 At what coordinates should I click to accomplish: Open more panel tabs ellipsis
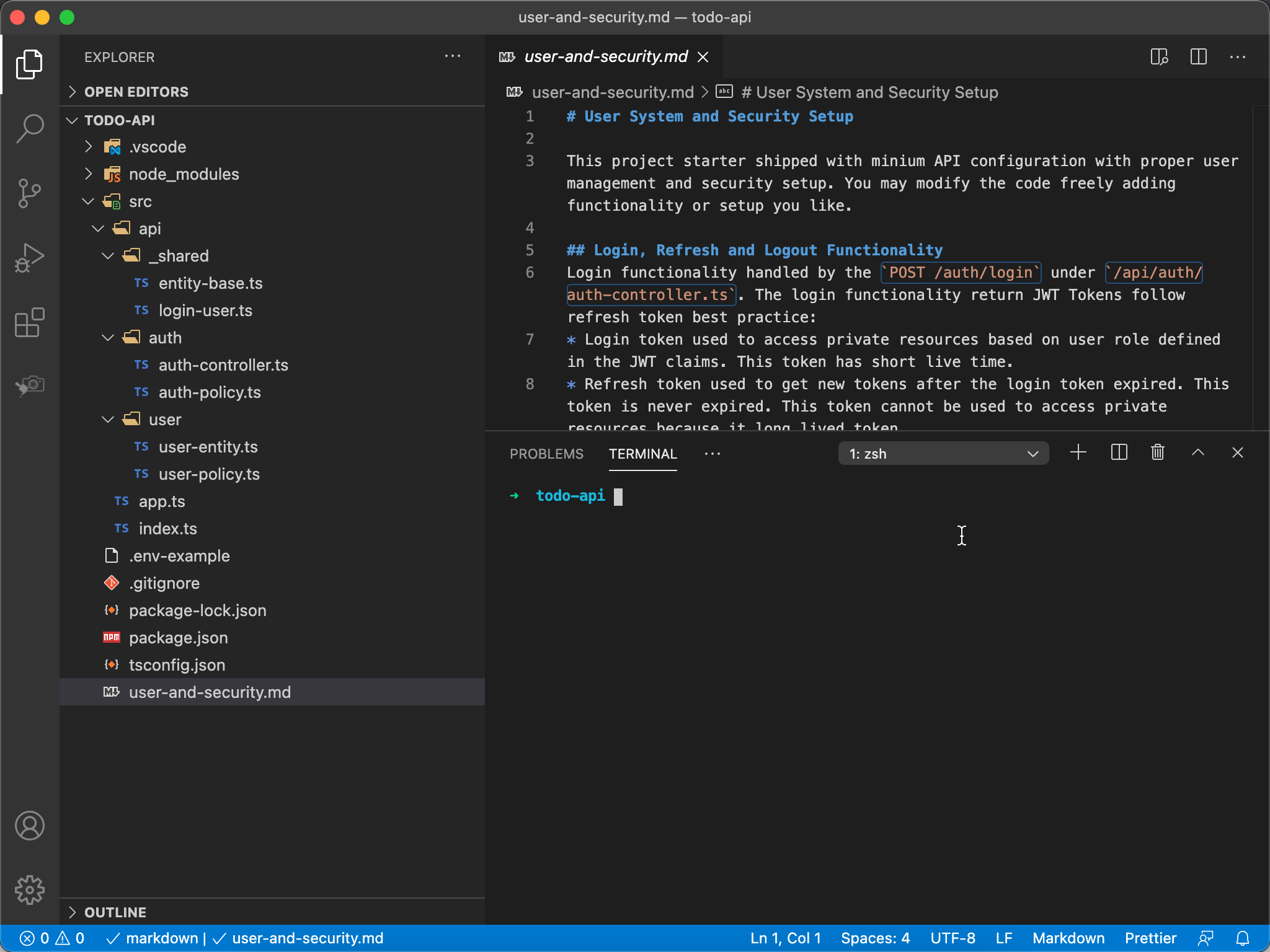[713, 454]
